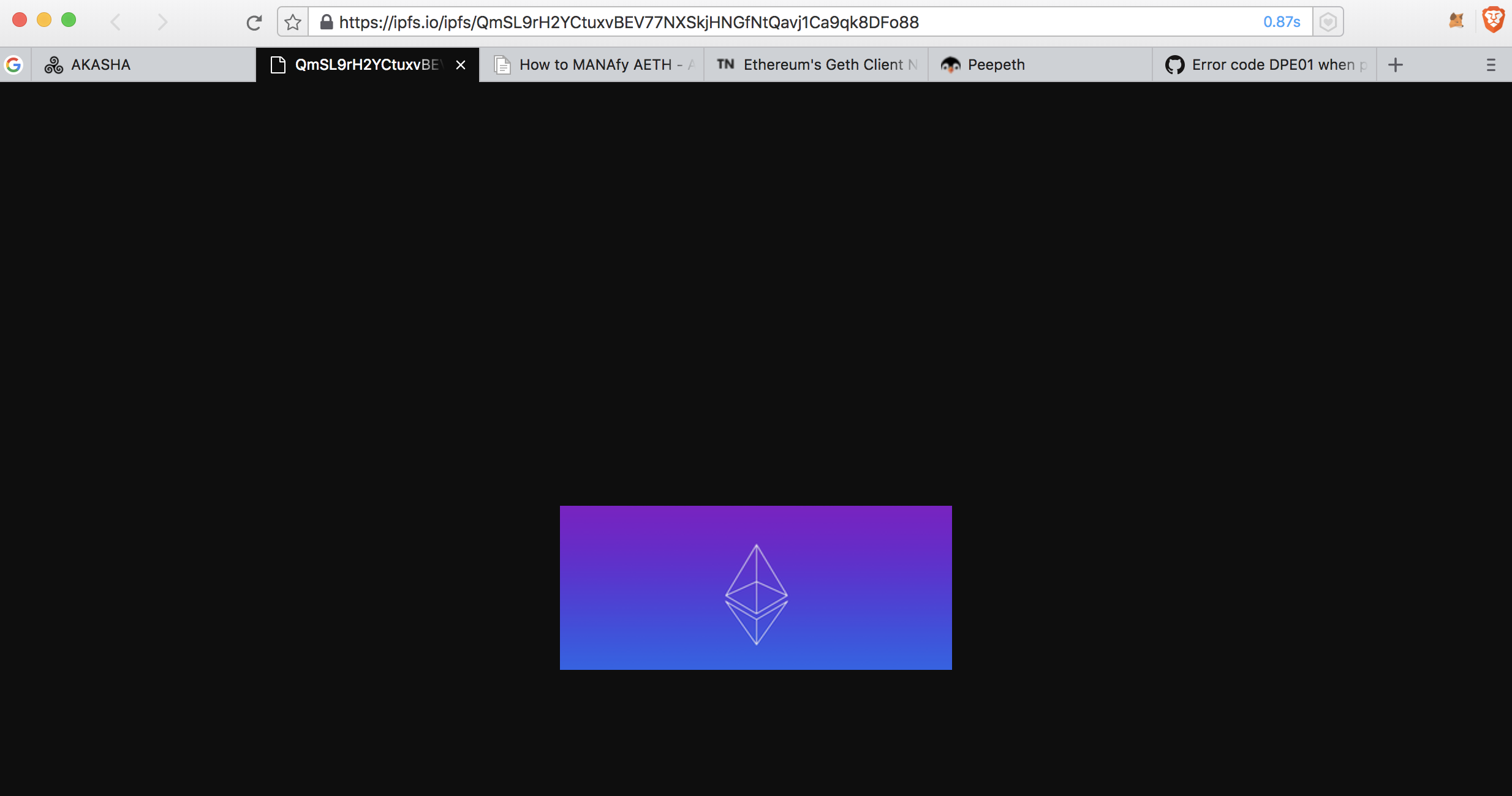Click the ipfs.io URL in address bar
The width and height of the screenshot is (1512, 796).
629,23
